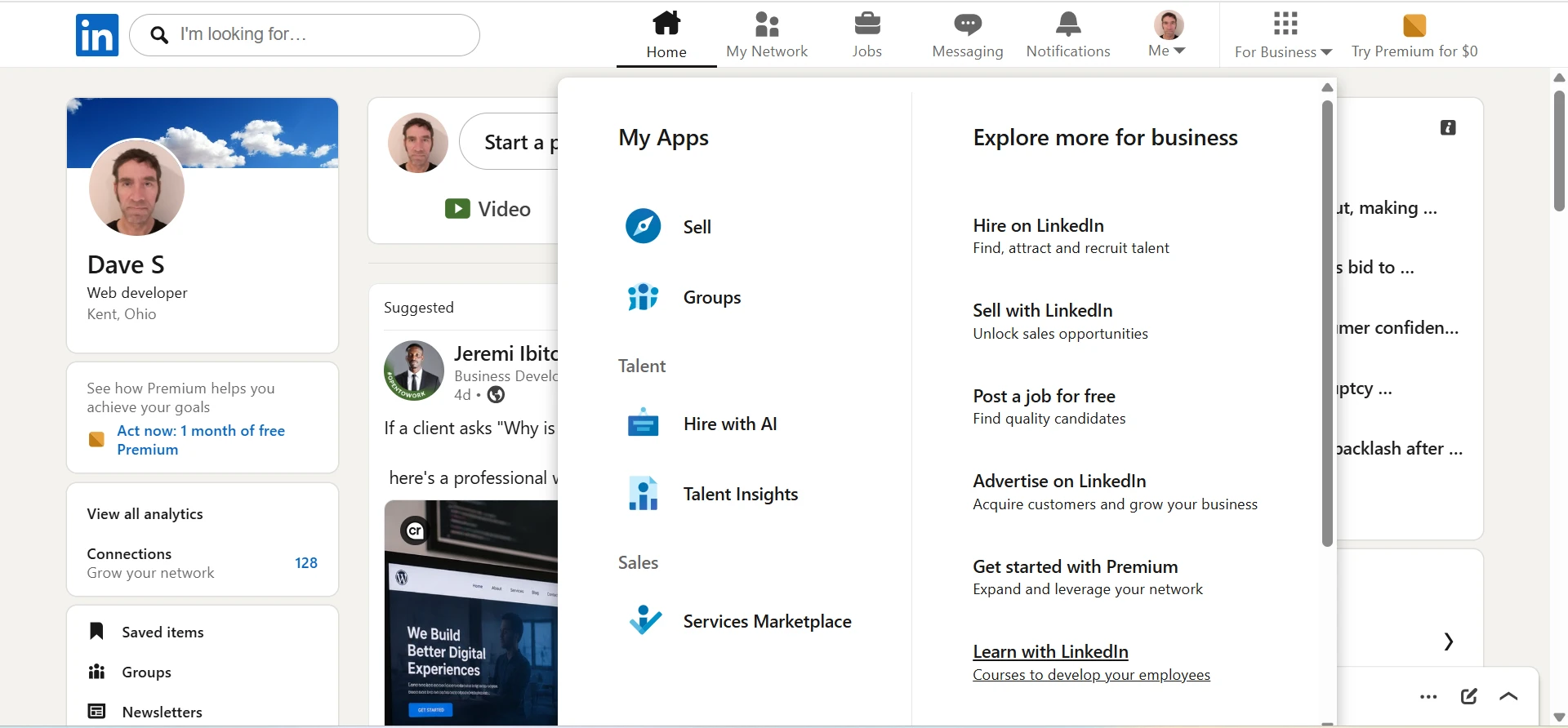Viewport: 1568px width, 728px height.
Task: Click the Jobs briefcase icon
Action: [867, 24]
